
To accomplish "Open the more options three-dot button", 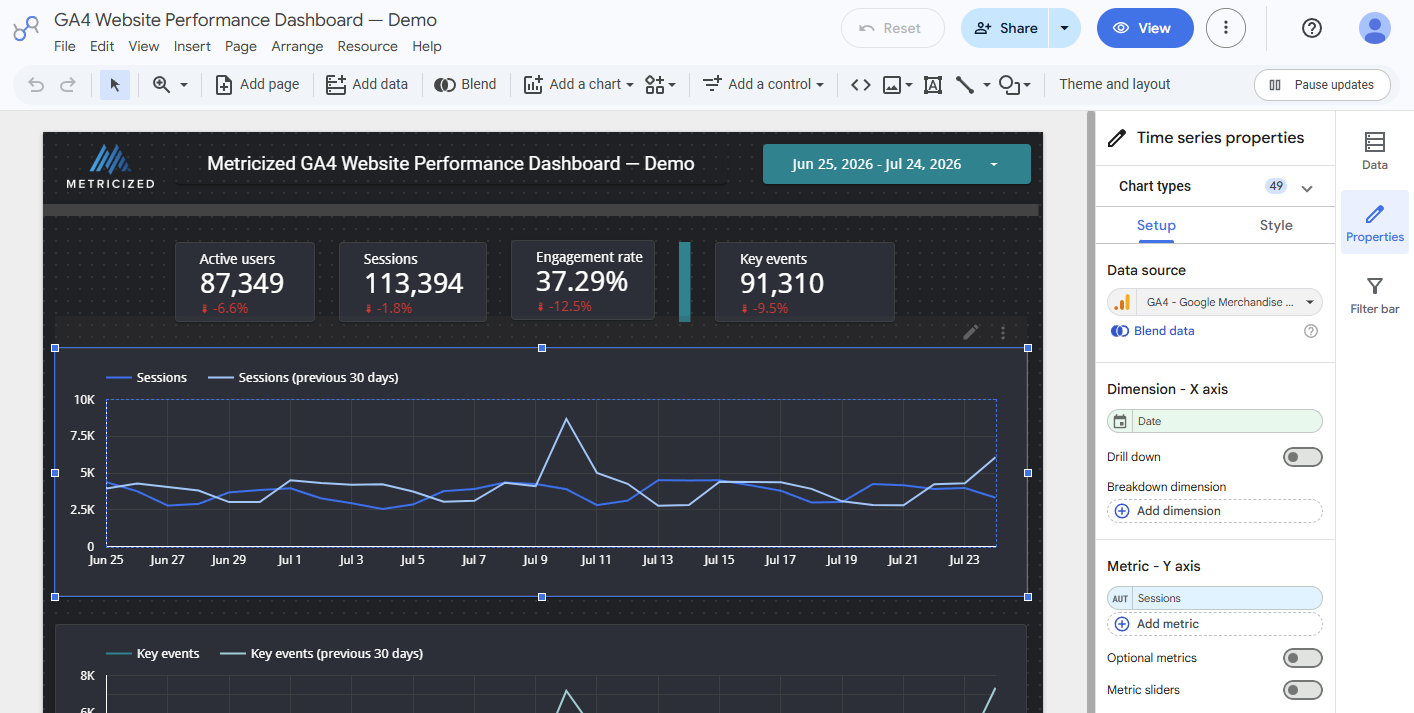I will (1226, 28).
